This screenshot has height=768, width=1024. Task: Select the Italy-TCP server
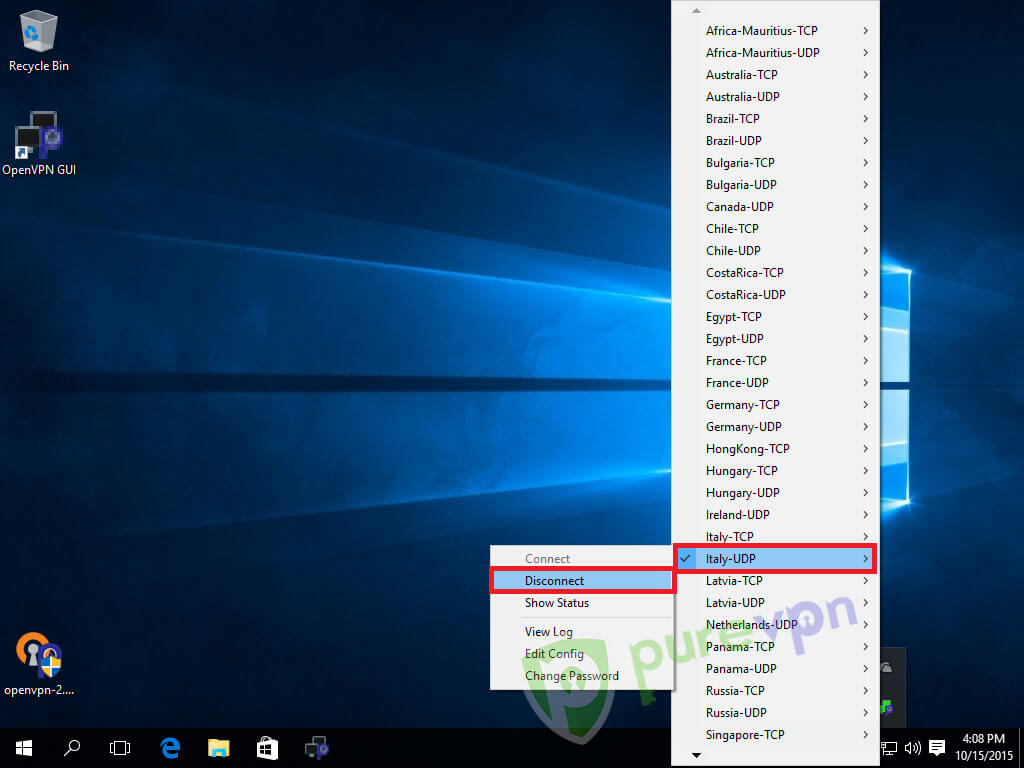tap(775, 537)
